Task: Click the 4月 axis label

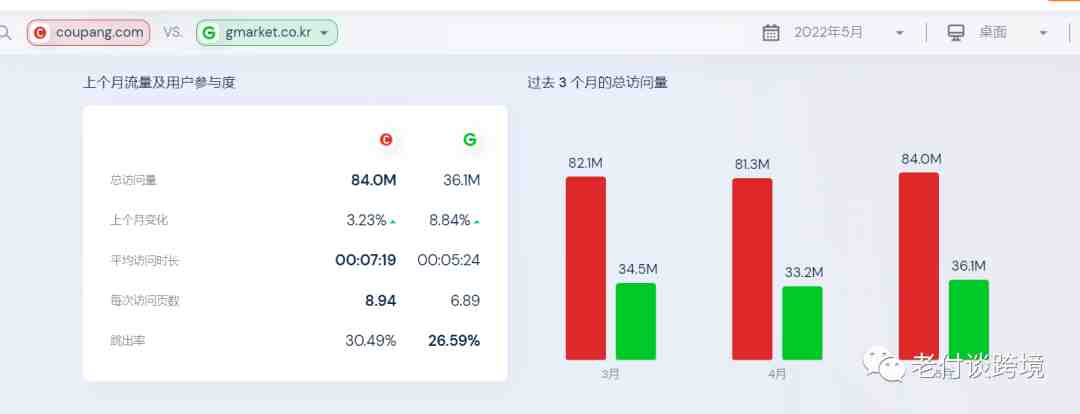Action: [777, 375]
